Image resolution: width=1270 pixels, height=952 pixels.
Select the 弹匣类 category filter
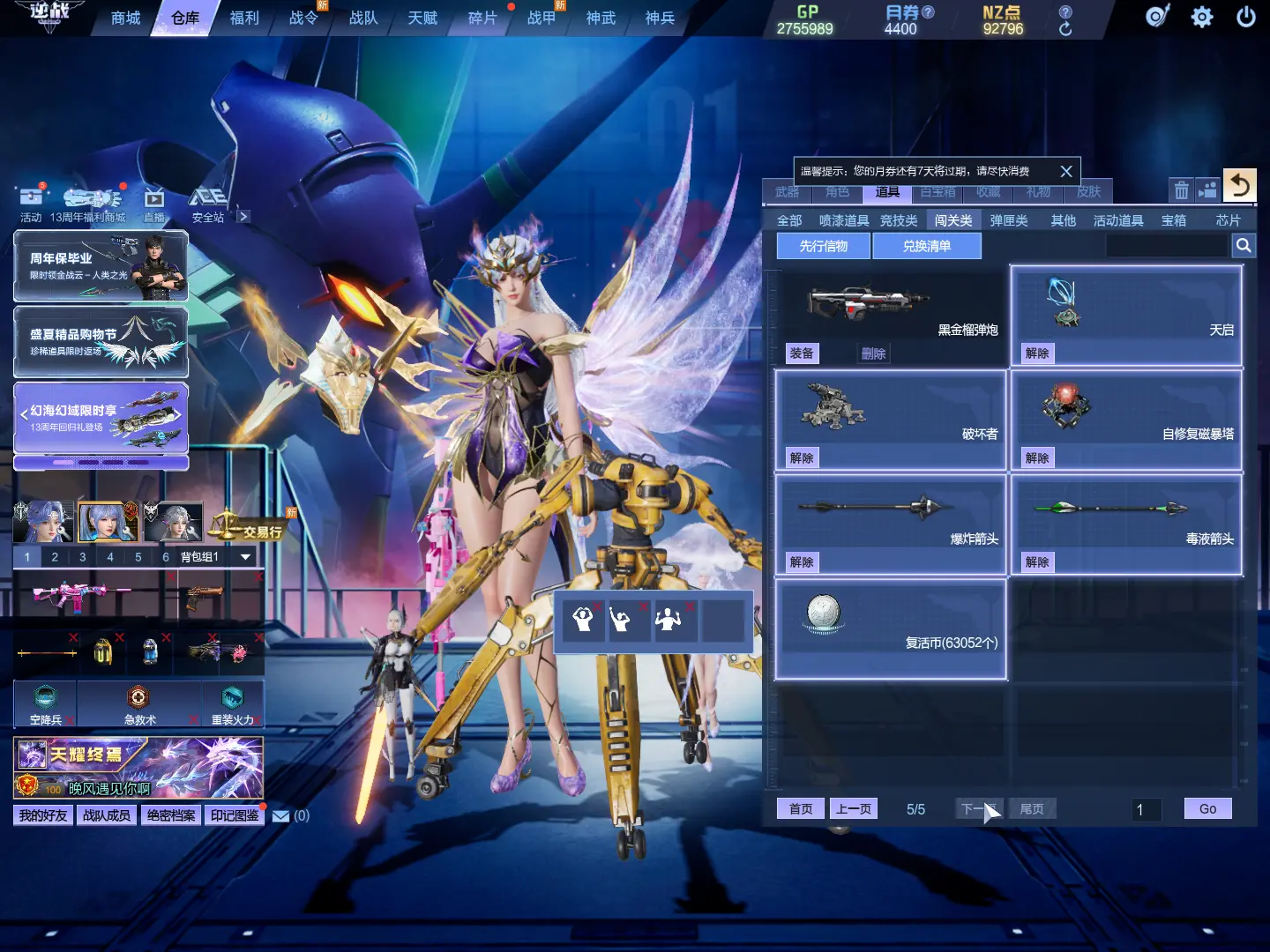(x=1009, y=220)
